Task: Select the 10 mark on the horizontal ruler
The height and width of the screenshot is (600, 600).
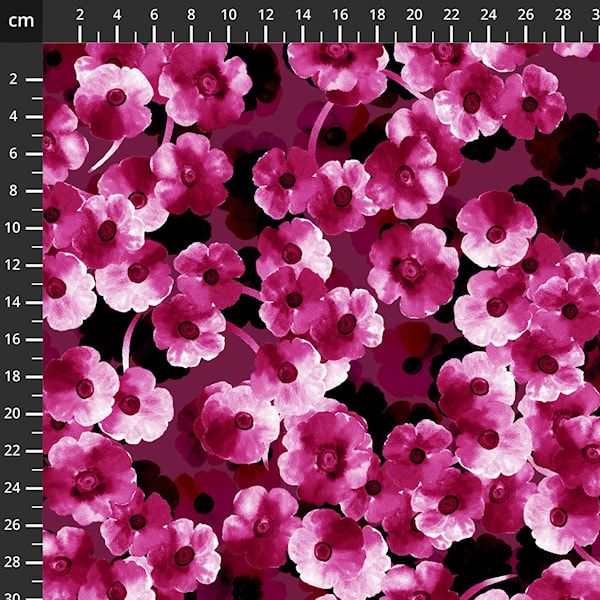Action: tap(228, 15)
